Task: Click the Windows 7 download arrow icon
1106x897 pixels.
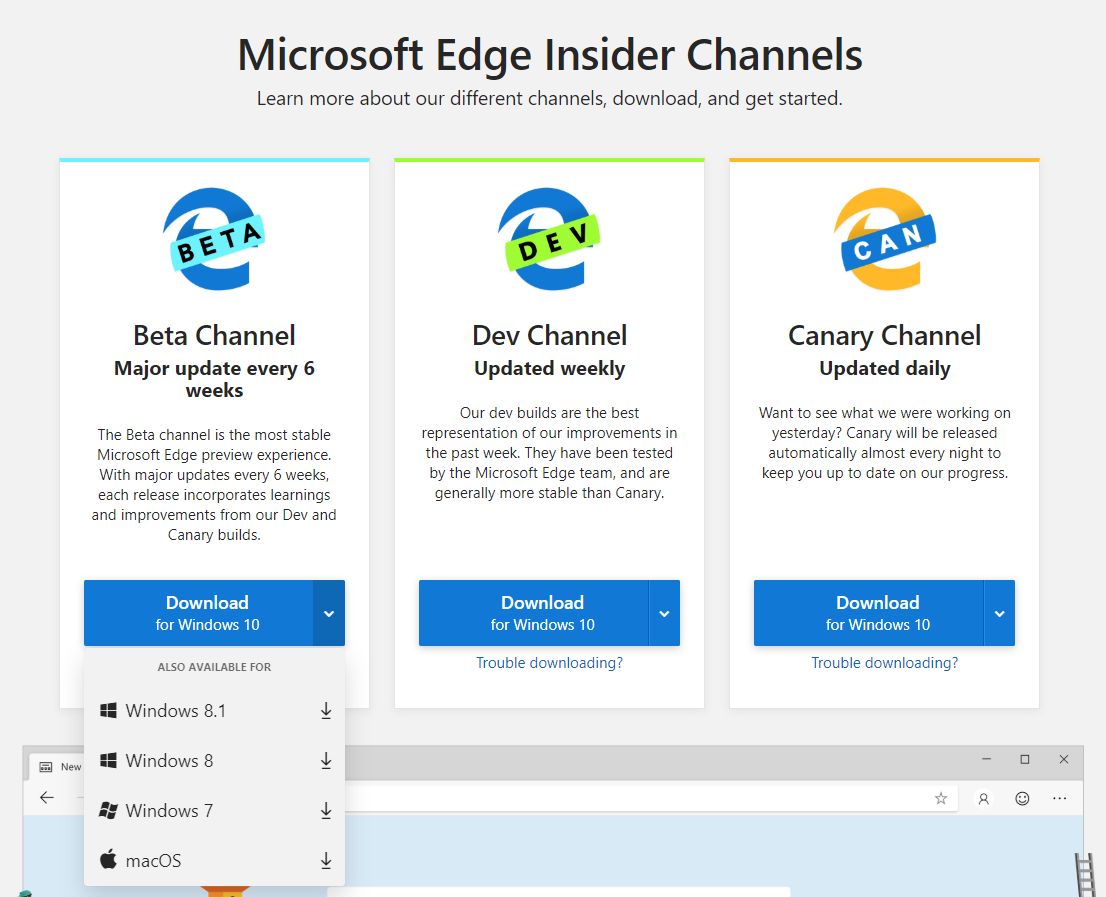Action: tap(326, 811)
